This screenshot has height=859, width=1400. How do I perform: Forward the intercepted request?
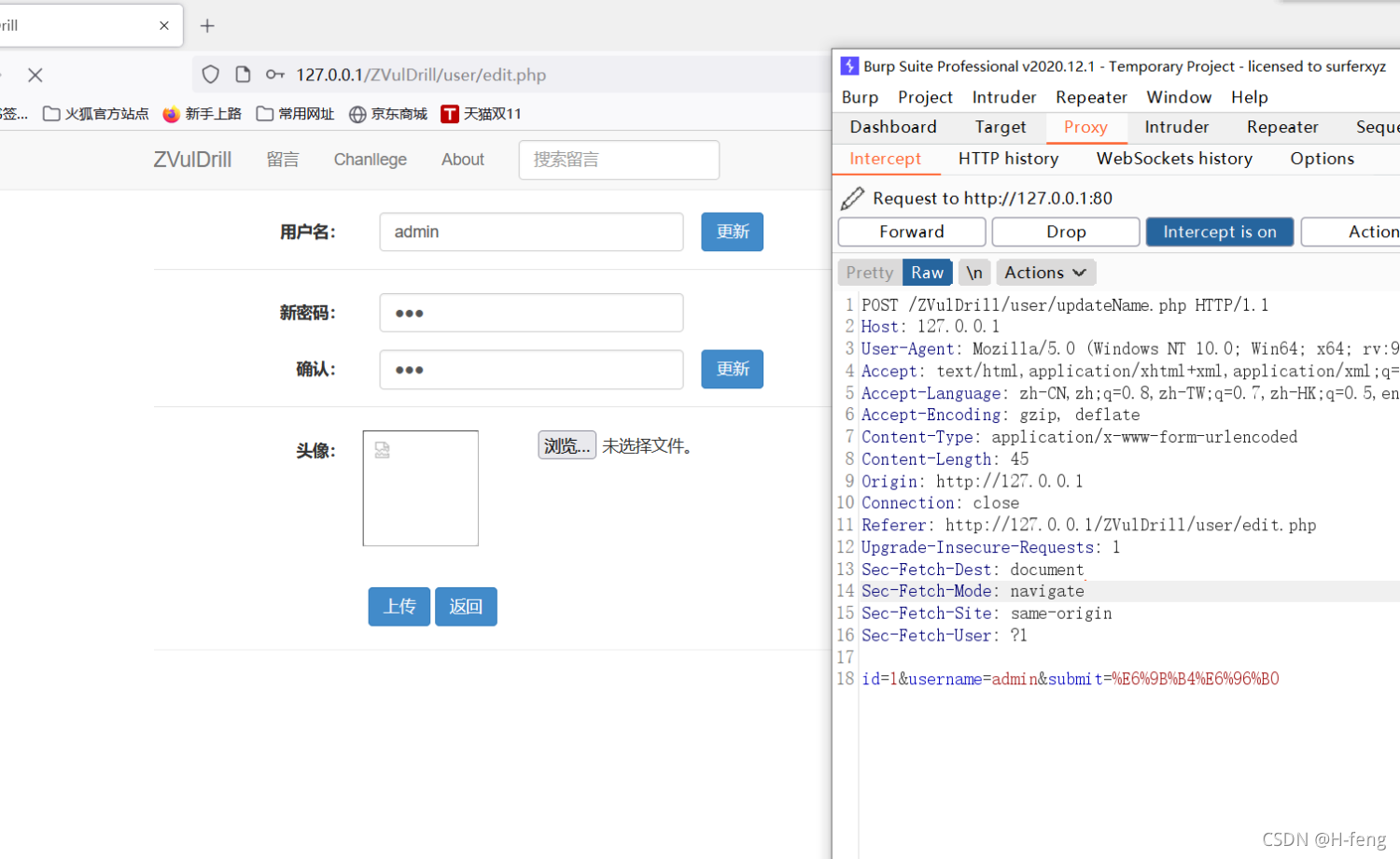coord(912,232)
